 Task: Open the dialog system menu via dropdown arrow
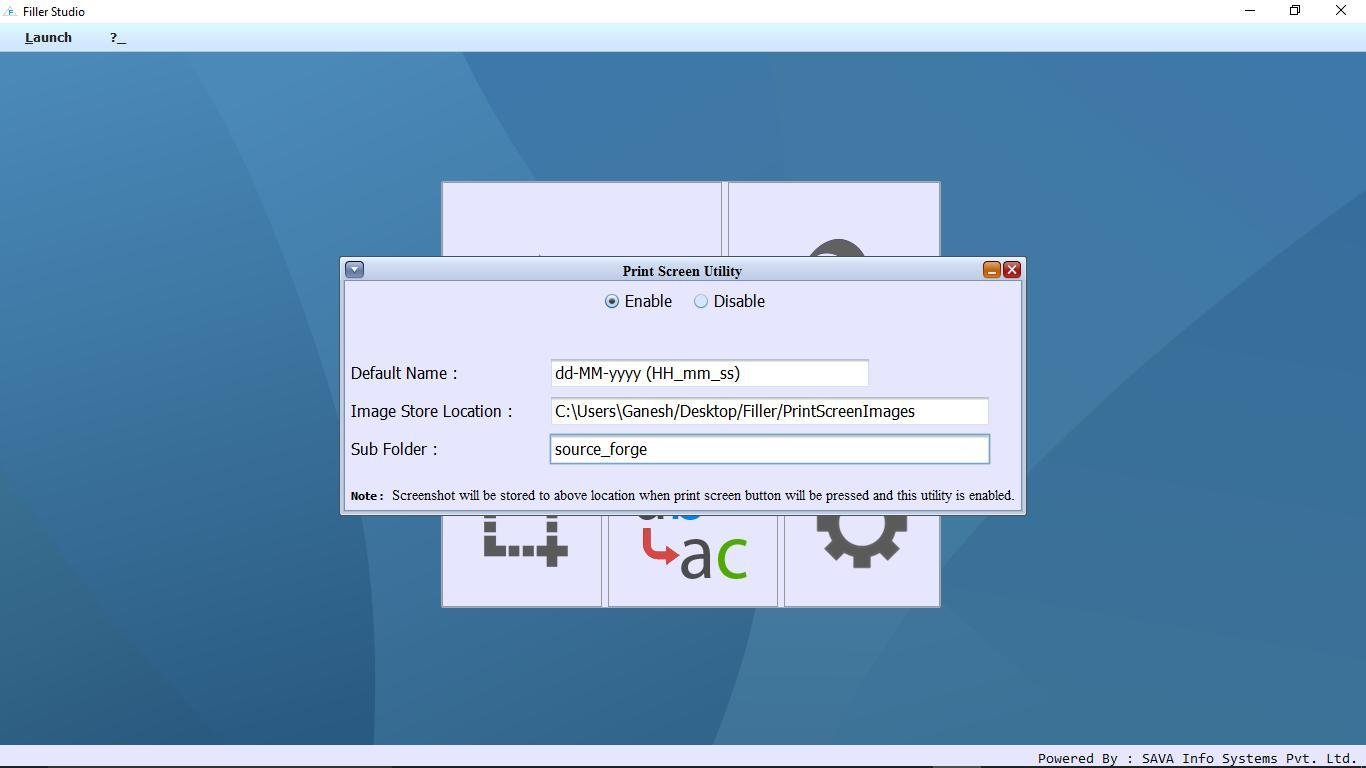(354, 269)
